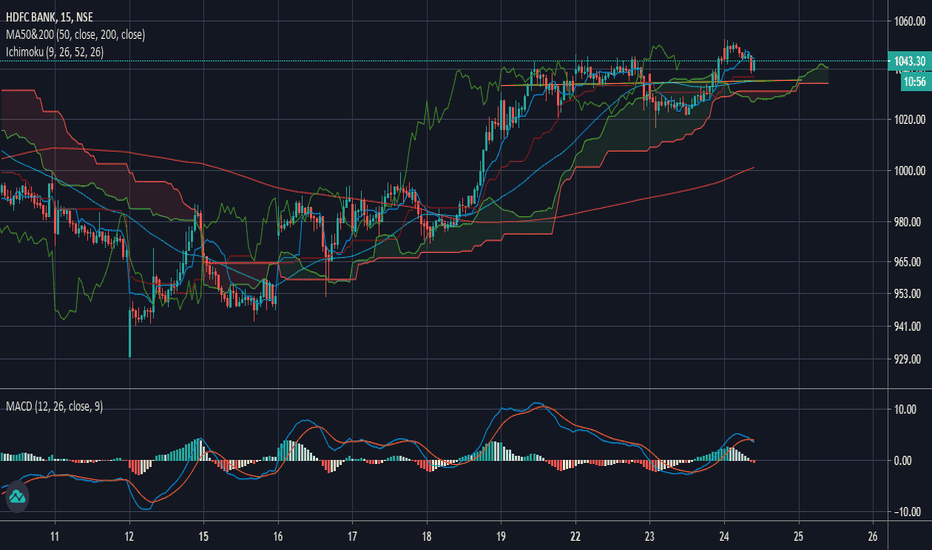Click the 1060.00 price axis label
The width and height of the screenshot is (932, 550).
[910, 22]
